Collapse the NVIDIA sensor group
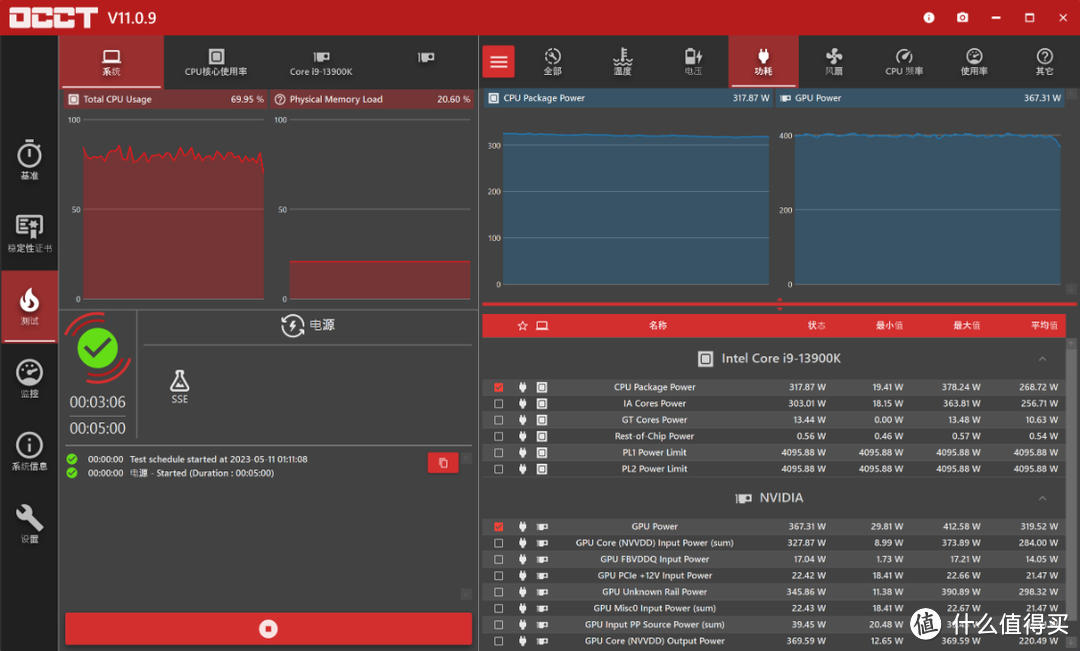 click(x=1042, y=498)
